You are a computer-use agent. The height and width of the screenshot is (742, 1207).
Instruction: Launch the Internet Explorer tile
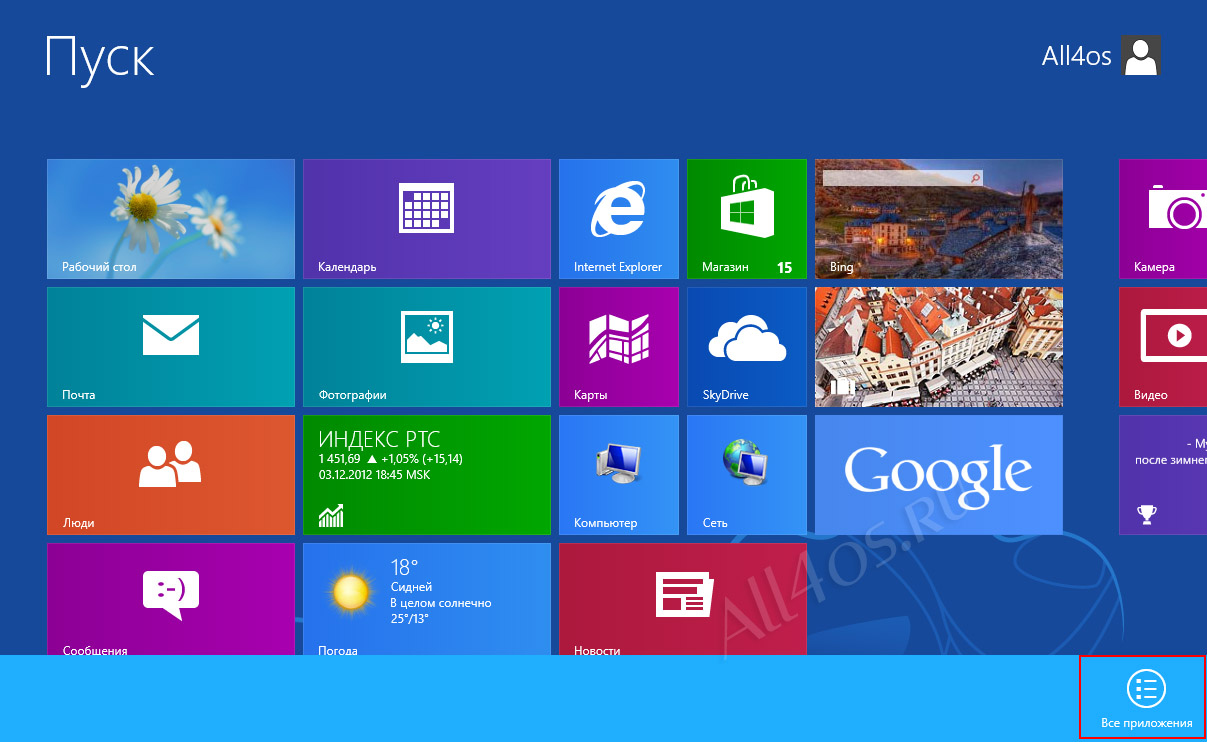[619, 219]
